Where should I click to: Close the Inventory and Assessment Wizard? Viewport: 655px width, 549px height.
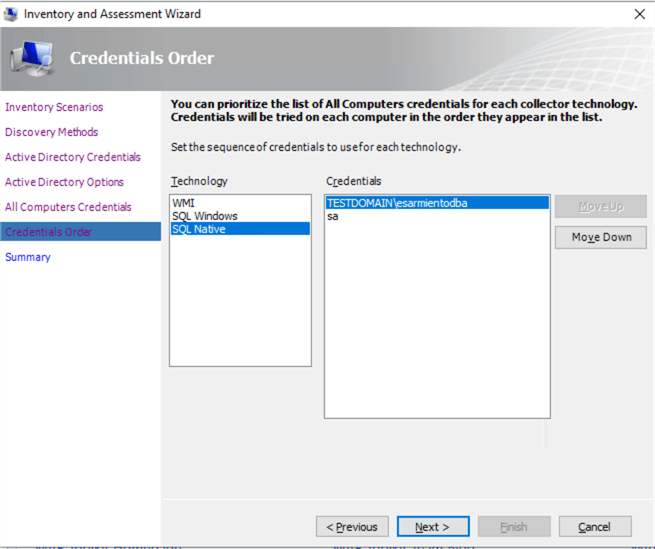coord(639,14)
